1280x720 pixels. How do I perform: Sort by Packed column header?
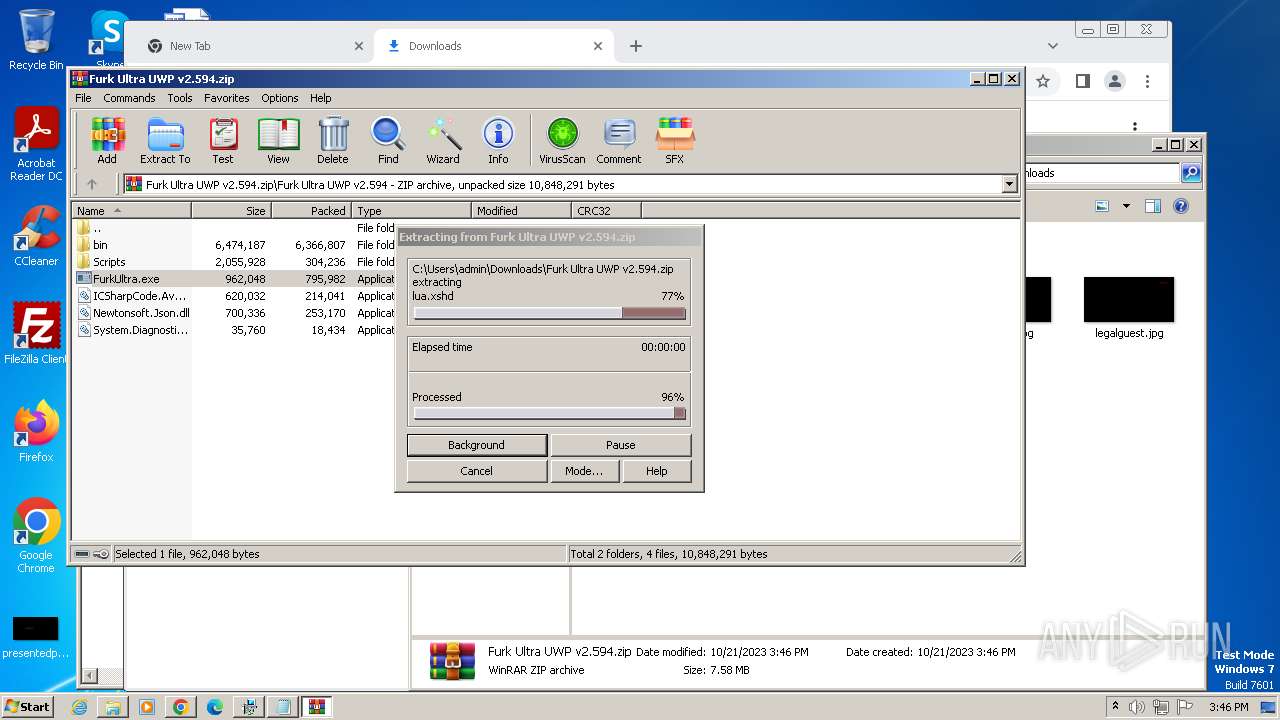pos(311,211)
